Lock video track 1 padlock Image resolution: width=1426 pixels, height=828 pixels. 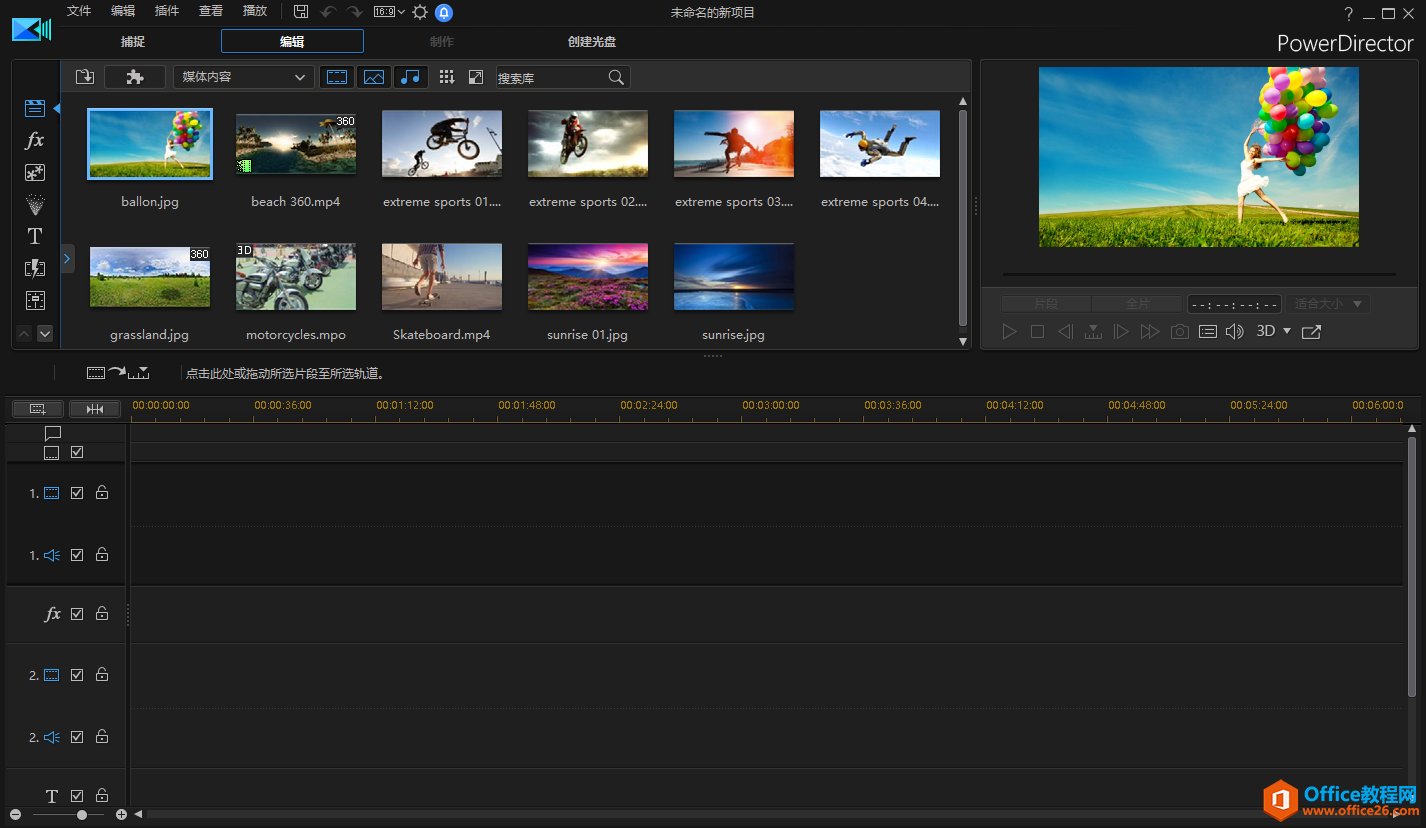(102, 492)
